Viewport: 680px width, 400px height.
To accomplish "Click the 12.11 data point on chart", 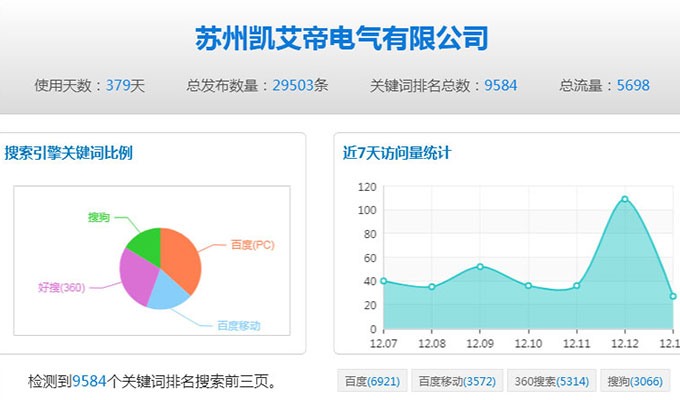I will 577,285.
